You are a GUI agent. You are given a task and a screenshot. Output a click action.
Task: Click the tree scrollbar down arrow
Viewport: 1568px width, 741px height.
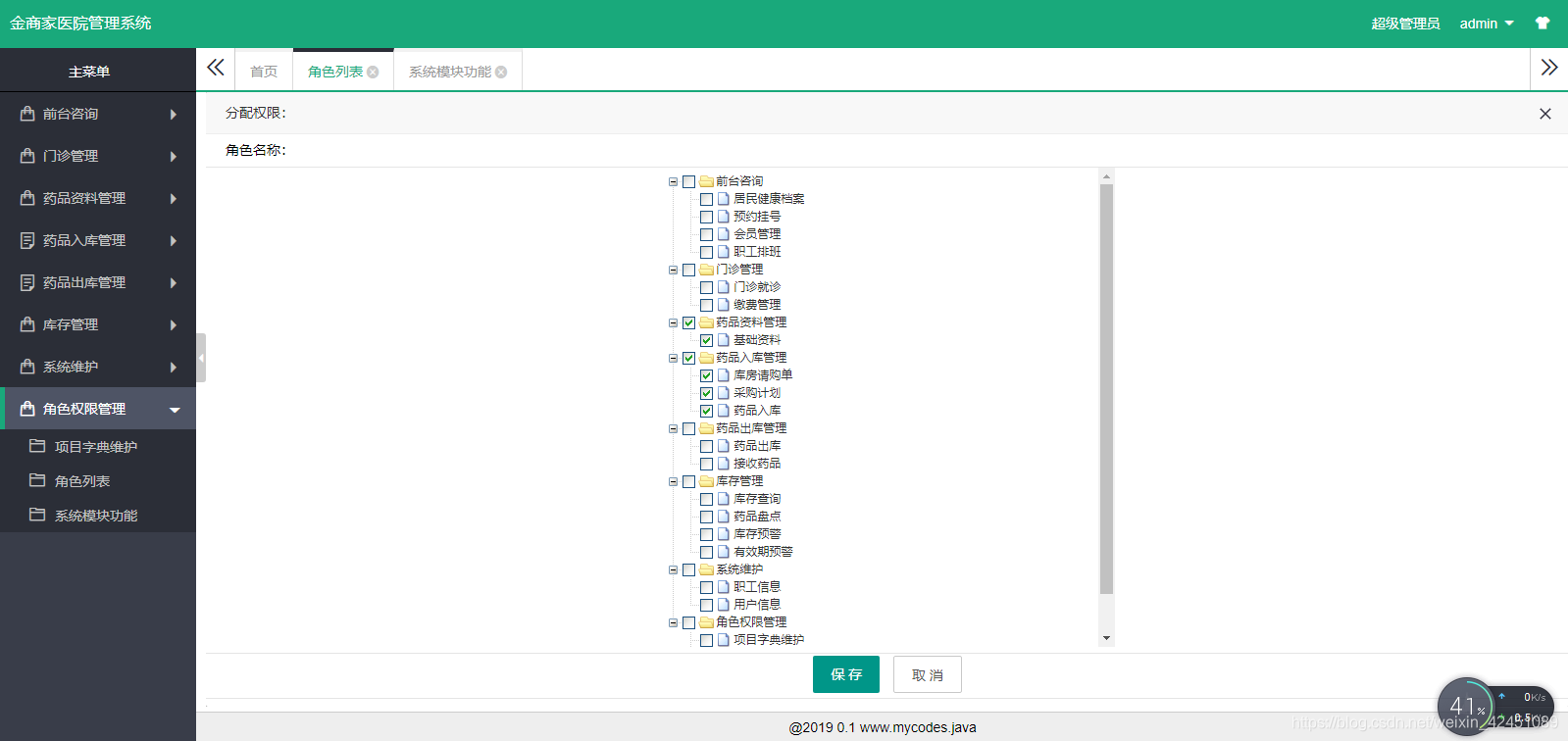(1106, 638)
